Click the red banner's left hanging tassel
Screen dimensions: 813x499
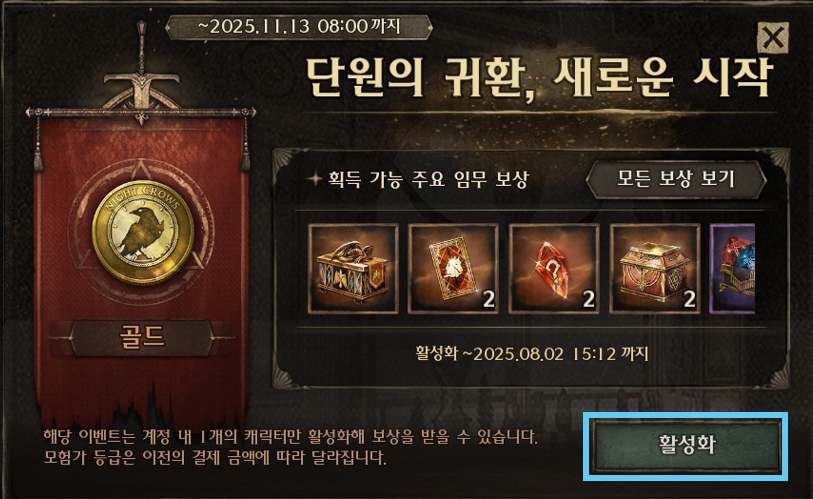pyautogui.click(x=38, y=143)
